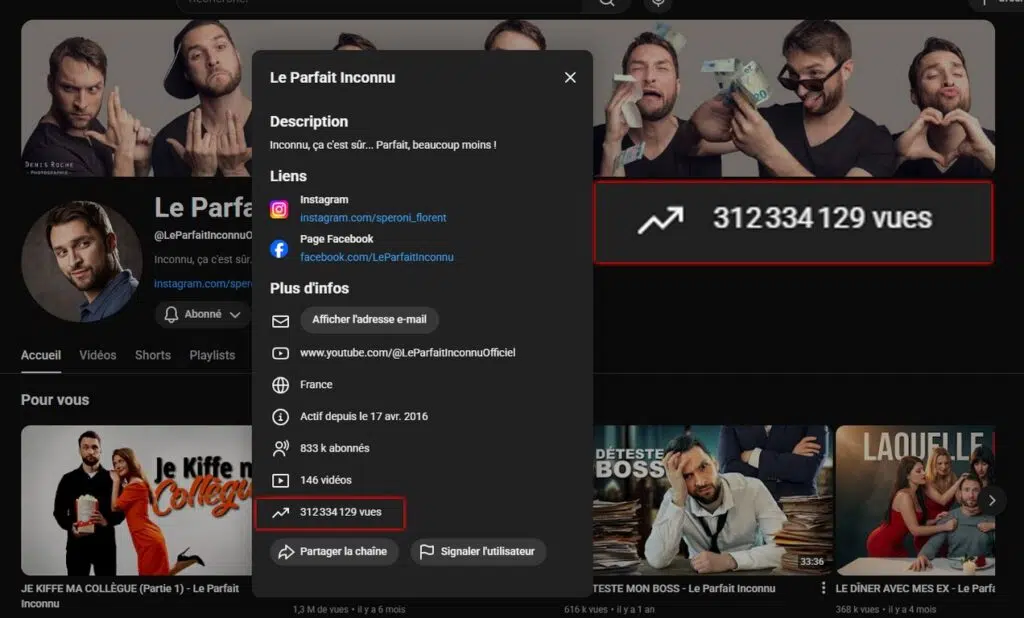The height and width of the screenshot is (618, 1024).
Task: Click the Instagram logo icon
Action: point(280,209)
